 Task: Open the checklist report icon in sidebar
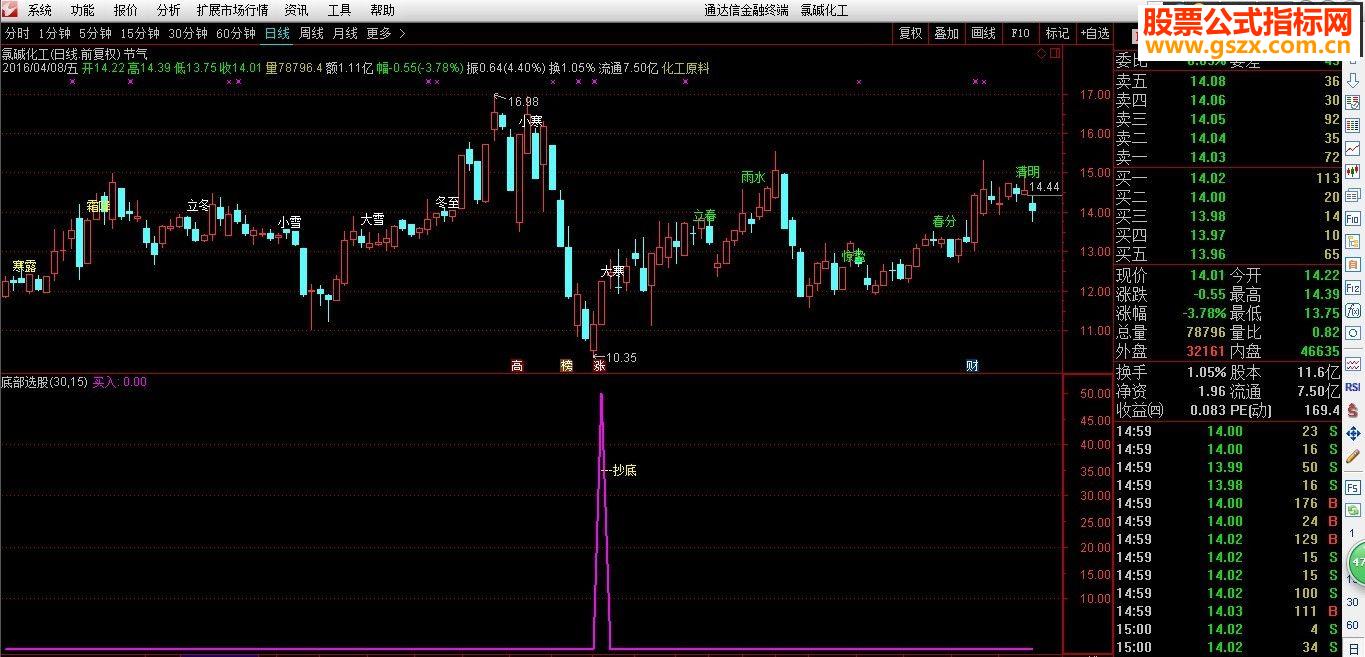point(1353,102)
